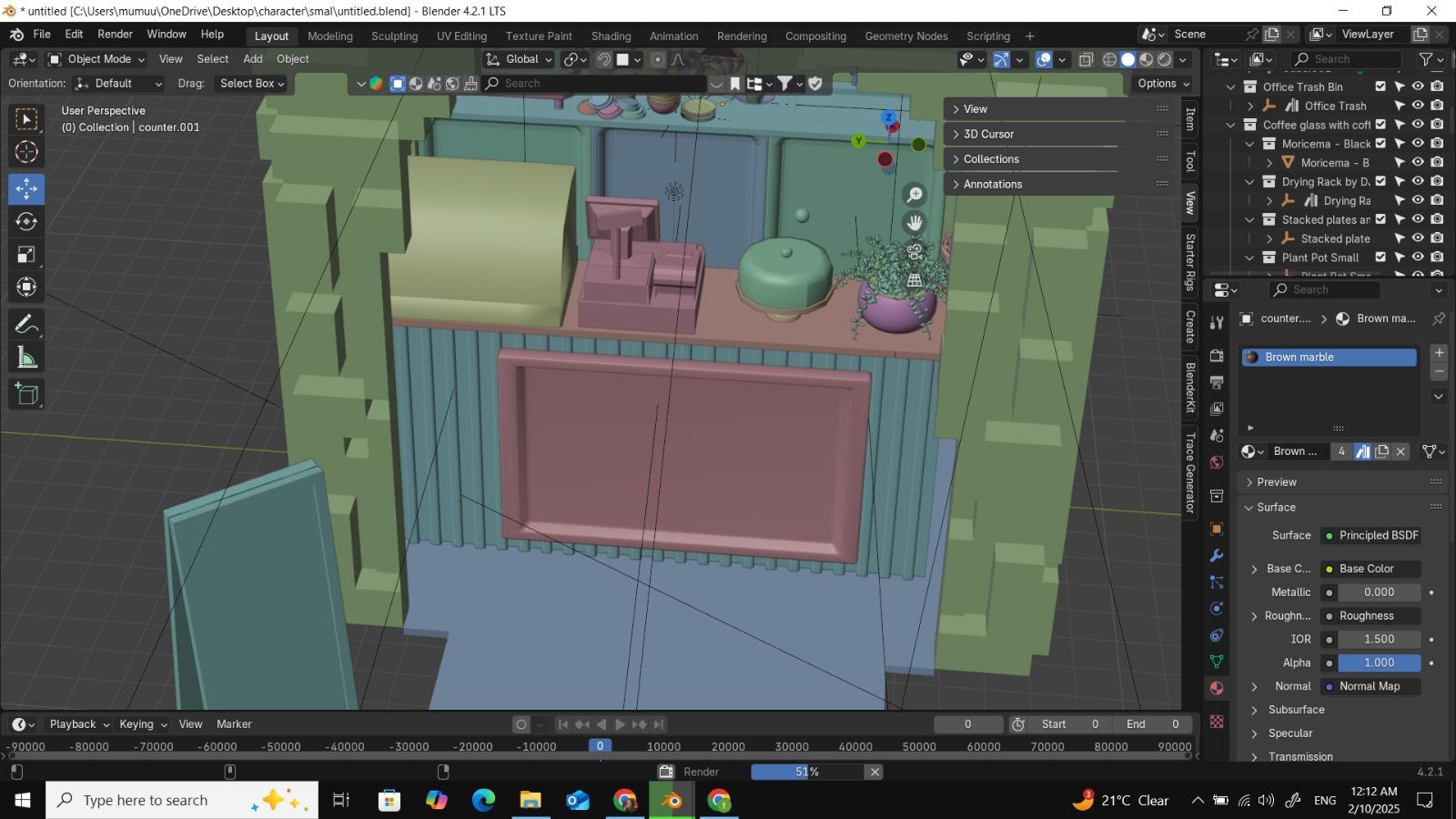Activate the Scale tool
1456x819 pixels.
tap(26, 255)
